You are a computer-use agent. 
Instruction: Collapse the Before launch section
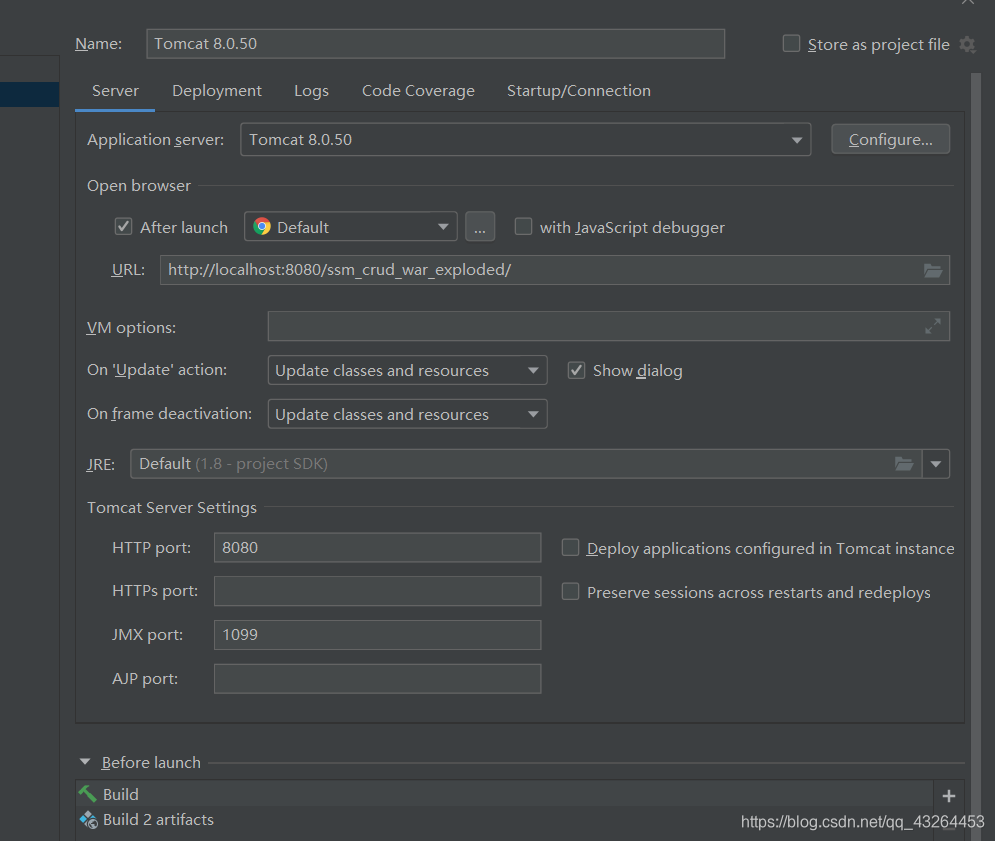[x=85, y=762]
